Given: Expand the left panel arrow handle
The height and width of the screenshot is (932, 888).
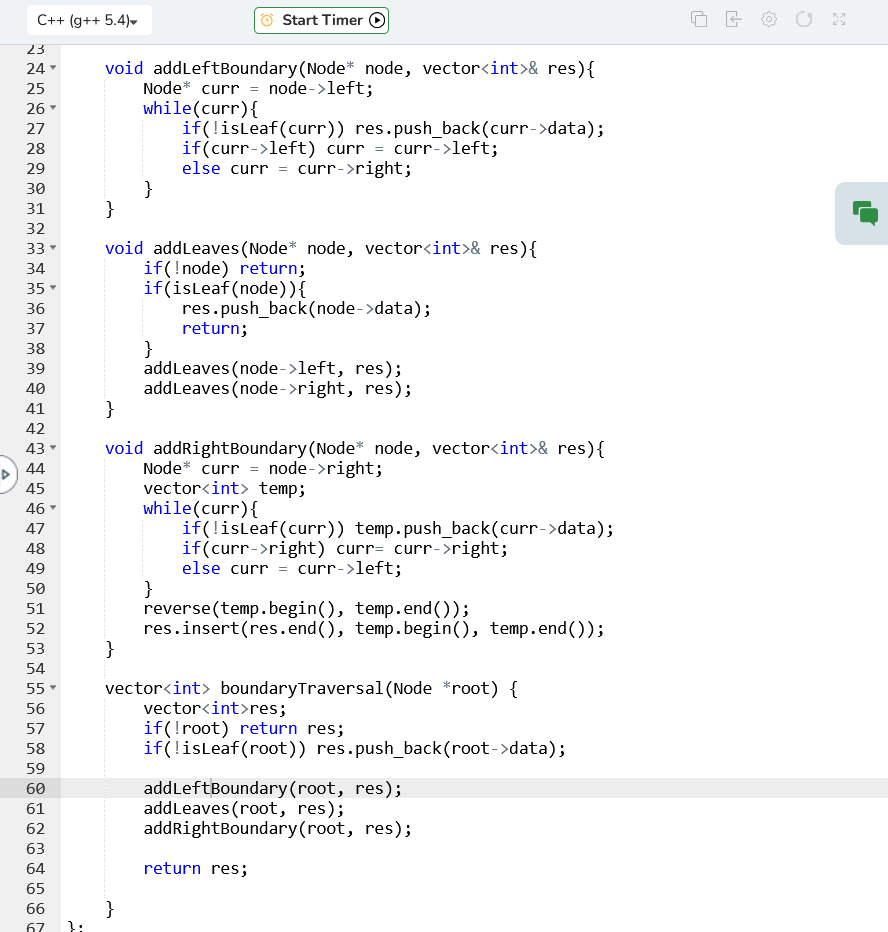Looking at the screenshot, I should click(7, 474).
